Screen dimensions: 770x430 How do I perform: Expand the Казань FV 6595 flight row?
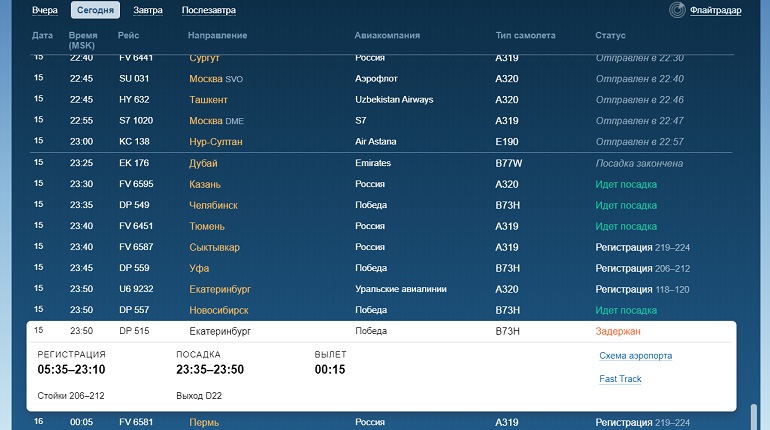[x=381, y=184]
